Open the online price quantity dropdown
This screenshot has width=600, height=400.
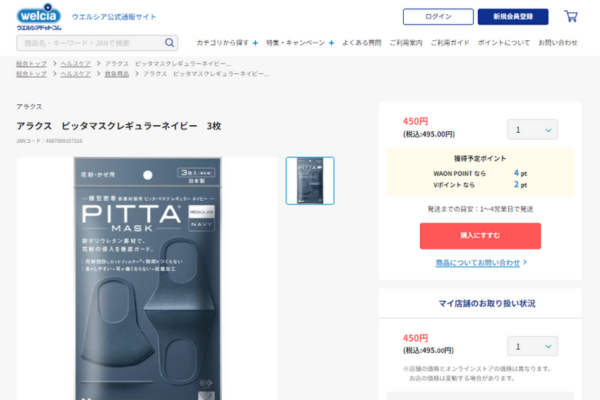(x=532, y=130)
